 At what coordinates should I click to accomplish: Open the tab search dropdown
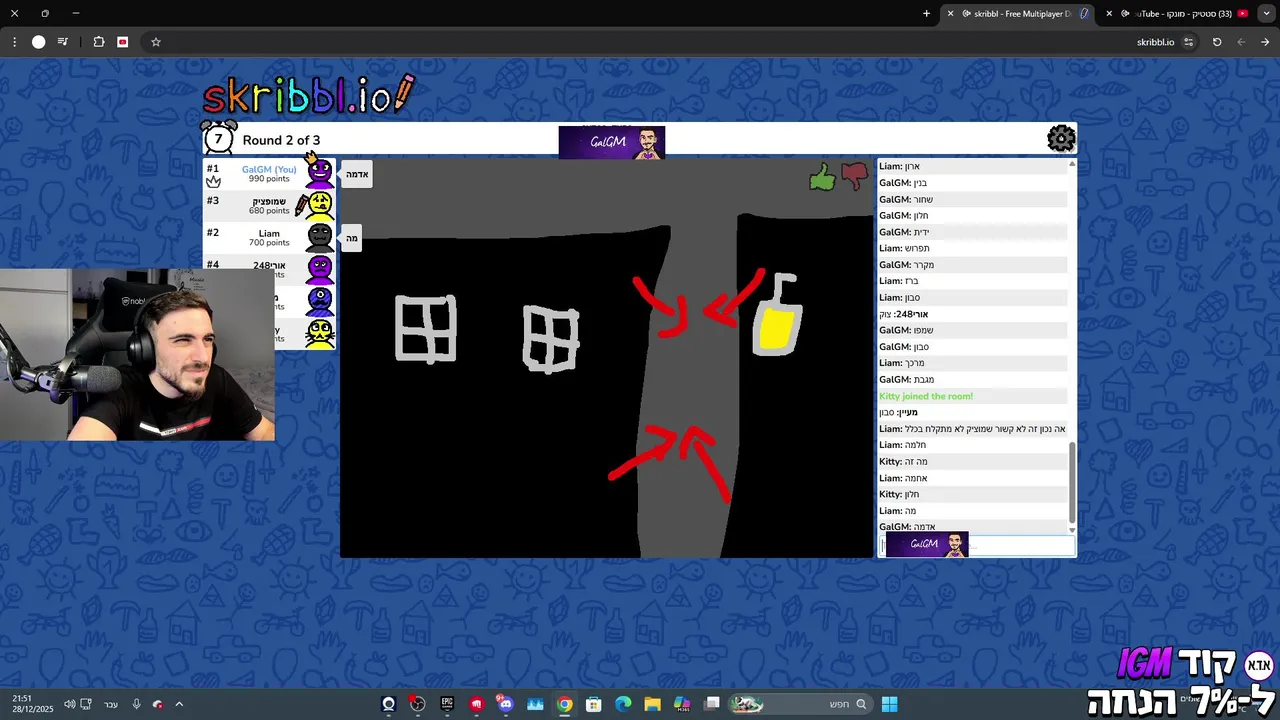(1266, 14)
